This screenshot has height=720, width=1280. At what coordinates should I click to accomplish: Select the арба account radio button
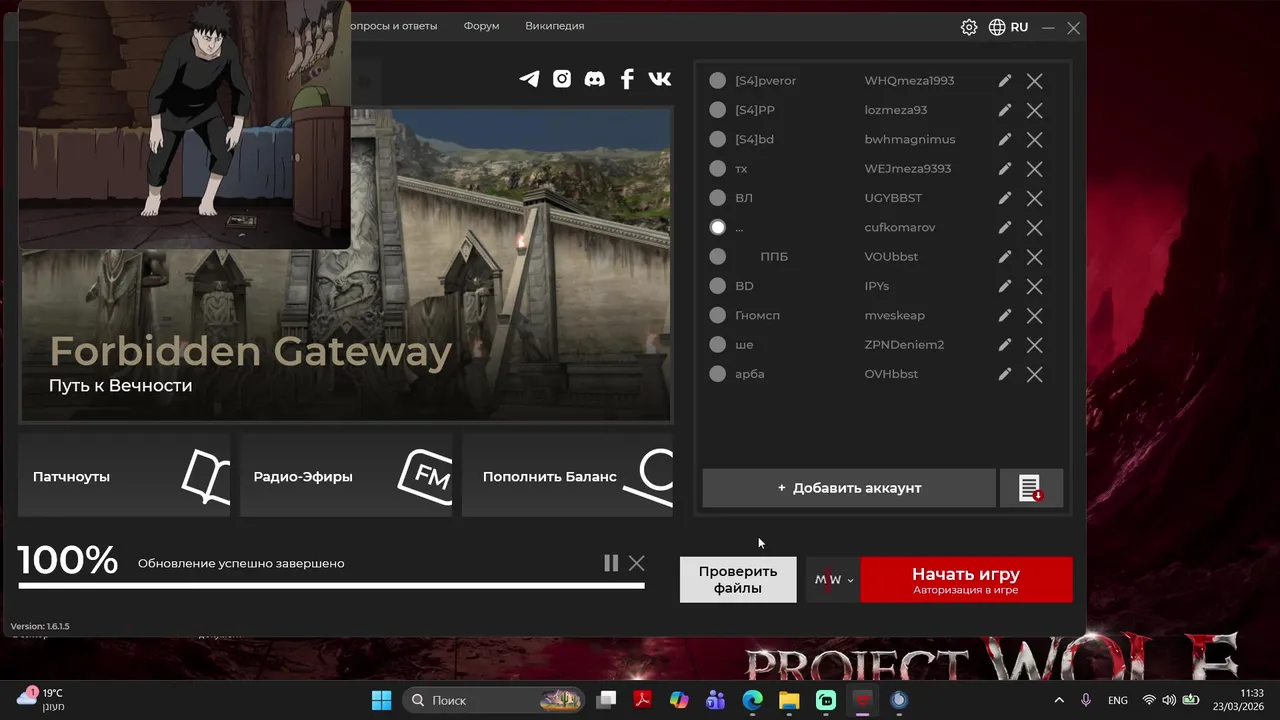[717, 374]
